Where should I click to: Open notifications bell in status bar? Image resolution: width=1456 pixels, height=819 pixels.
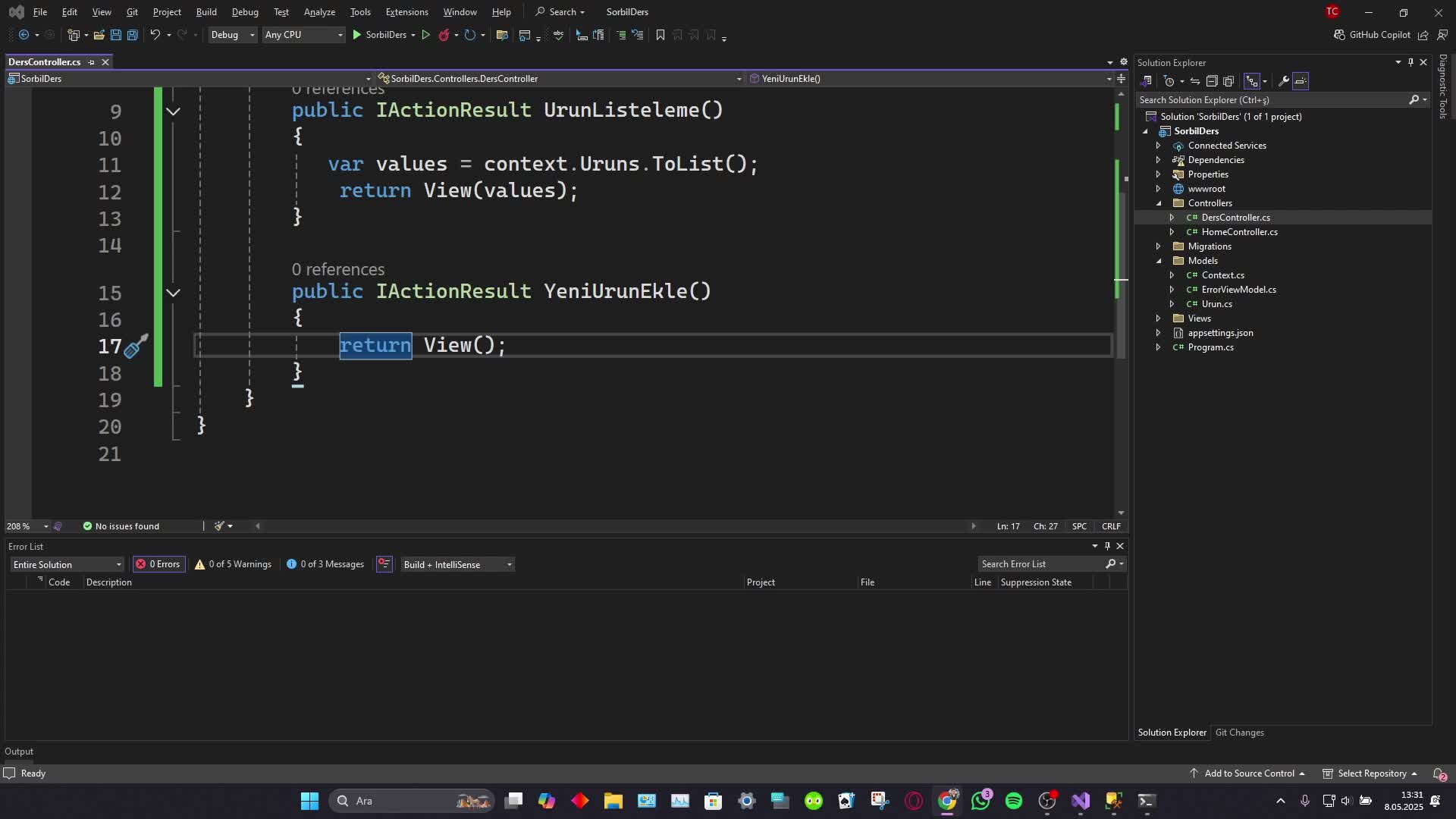click(1439, 773)
